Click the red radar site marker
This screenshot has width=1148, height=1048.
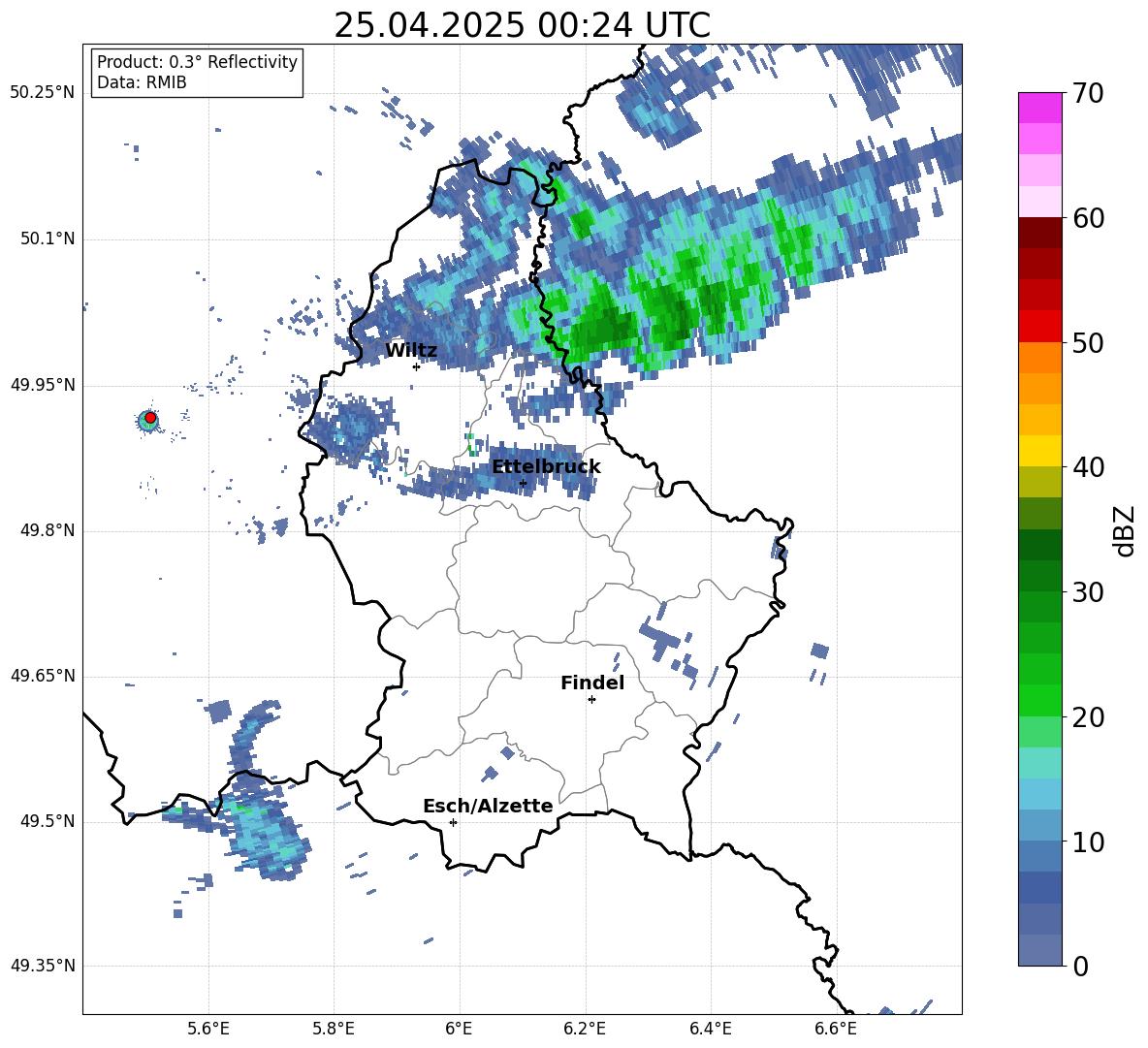[x=150, y=418]
